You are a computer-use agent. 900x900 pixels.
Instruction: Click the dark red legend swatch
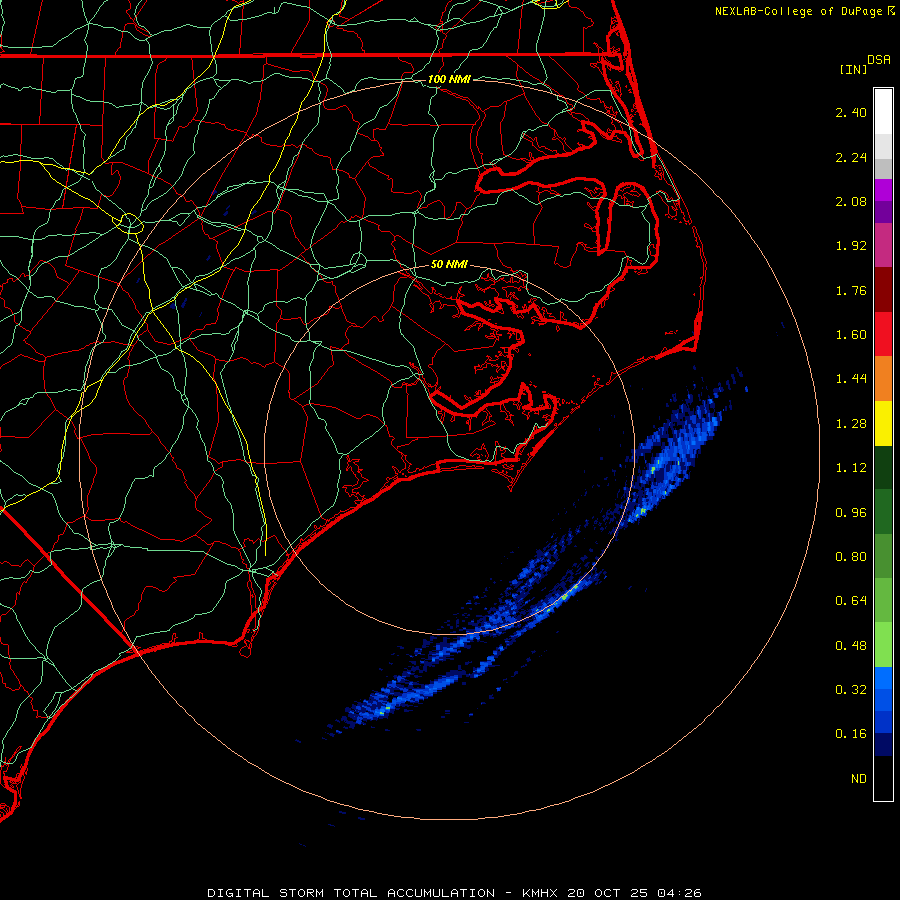pyautogui.click(x=883, y=290)
